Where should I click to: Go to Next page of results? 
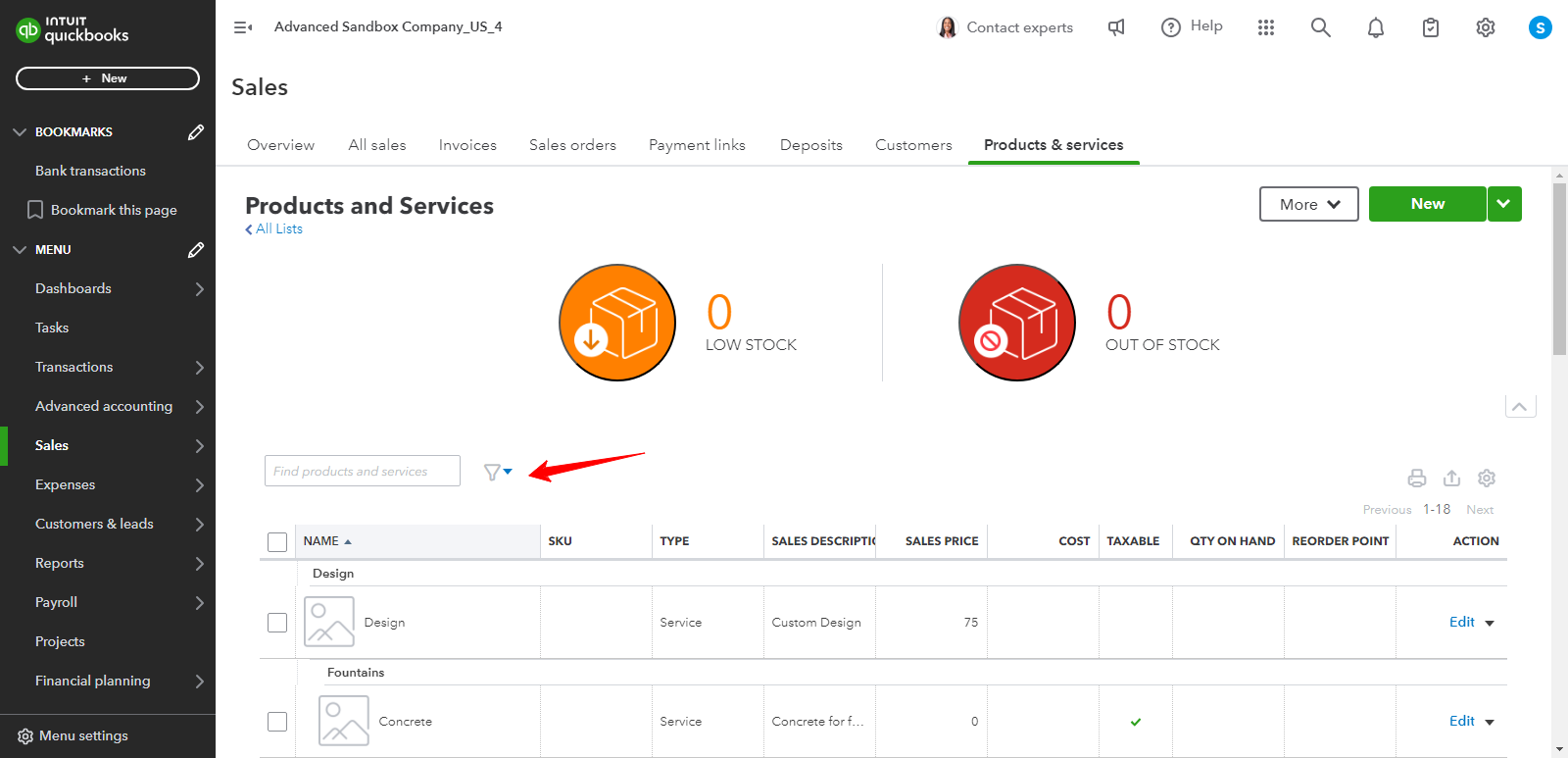(x=1480, y=510)
